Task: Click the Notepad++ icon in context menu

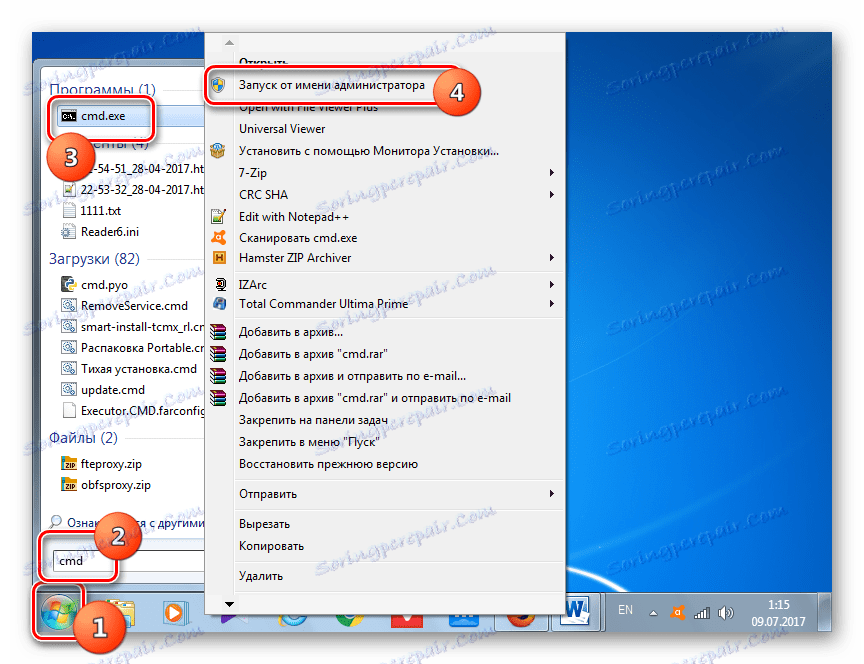Action: [219, 217]
